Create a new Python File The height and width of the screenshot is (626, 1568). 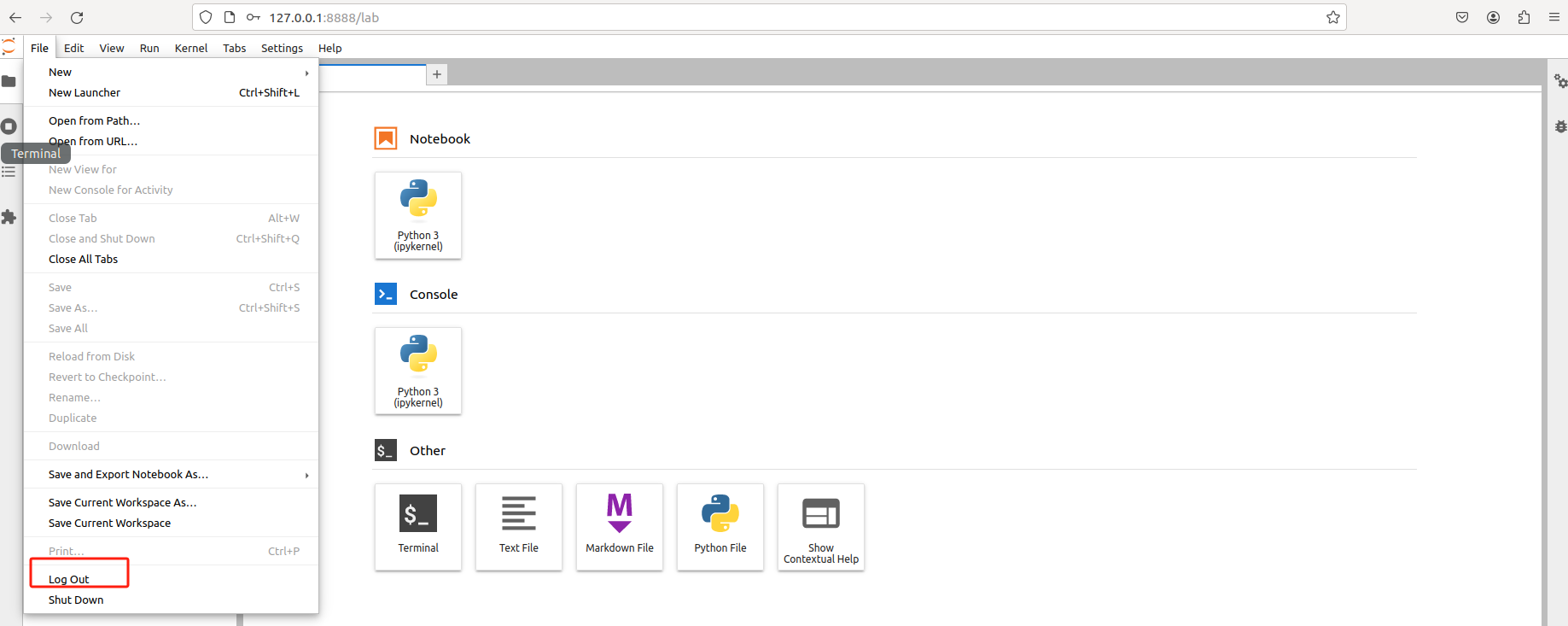[720, 527]
